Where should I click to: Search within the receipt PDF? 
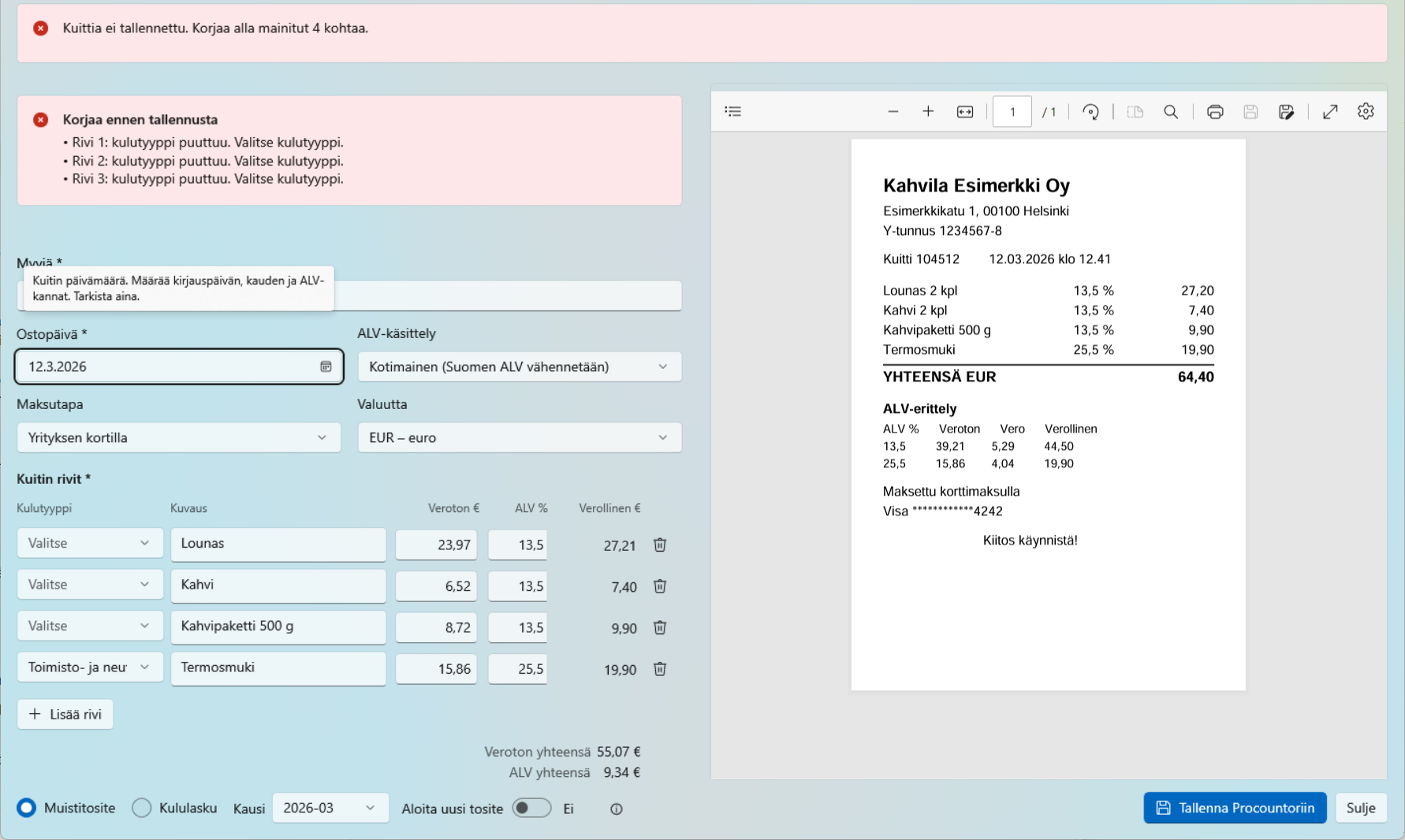pyautogui.click(x=1171, y=112)
